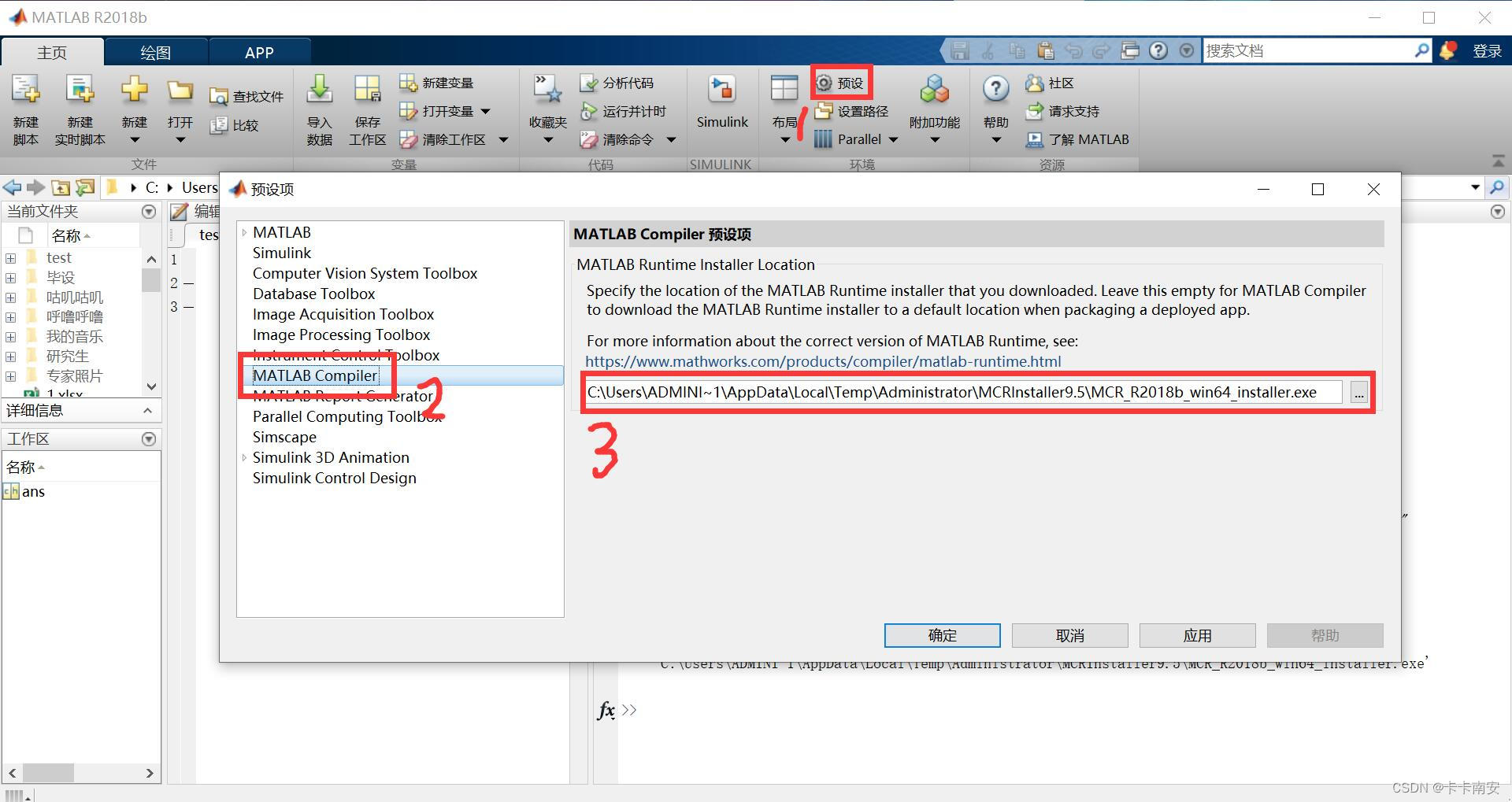Click the Runtime installer path field
The image size is (1512, 802).
point(963,392)
